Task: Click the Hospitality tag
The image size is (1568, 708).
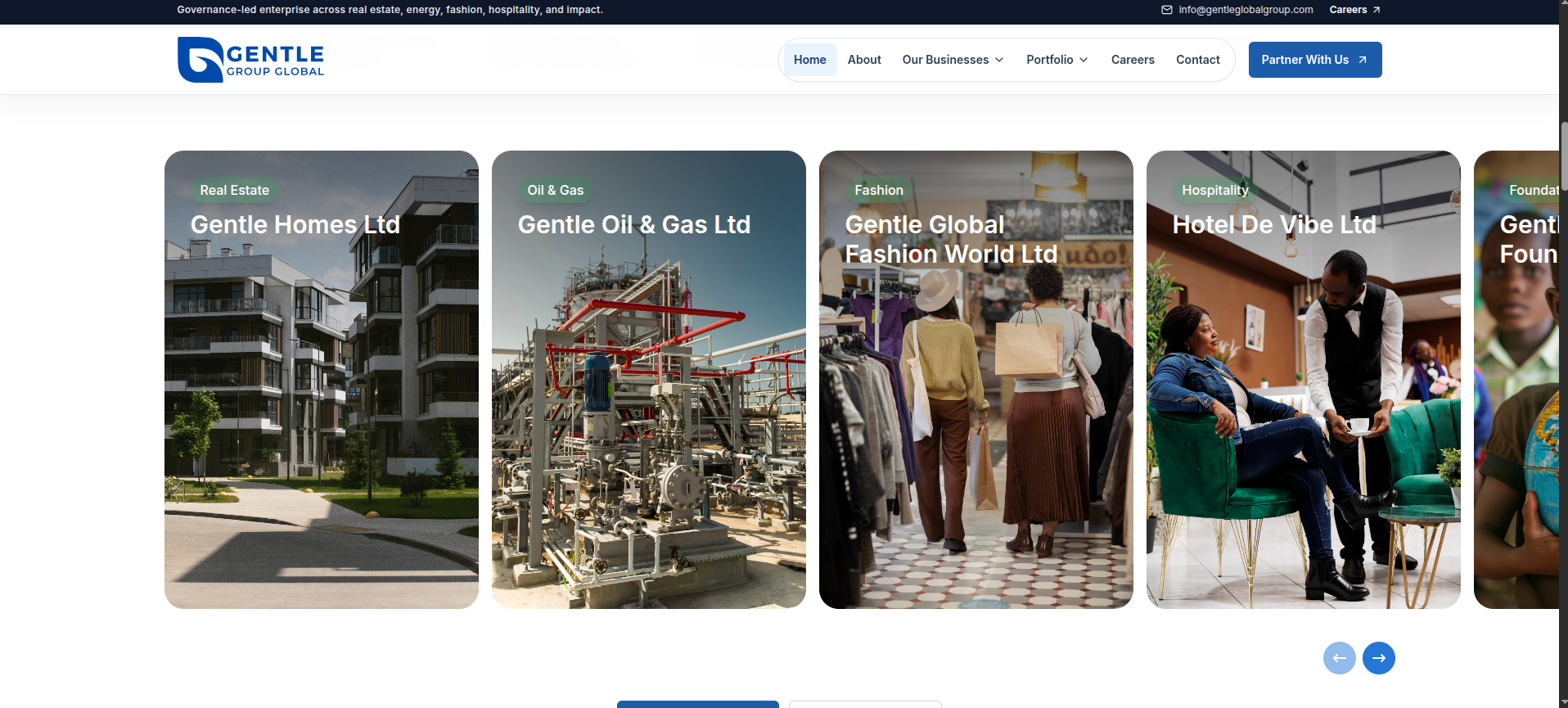Action: click(1215, 190)
